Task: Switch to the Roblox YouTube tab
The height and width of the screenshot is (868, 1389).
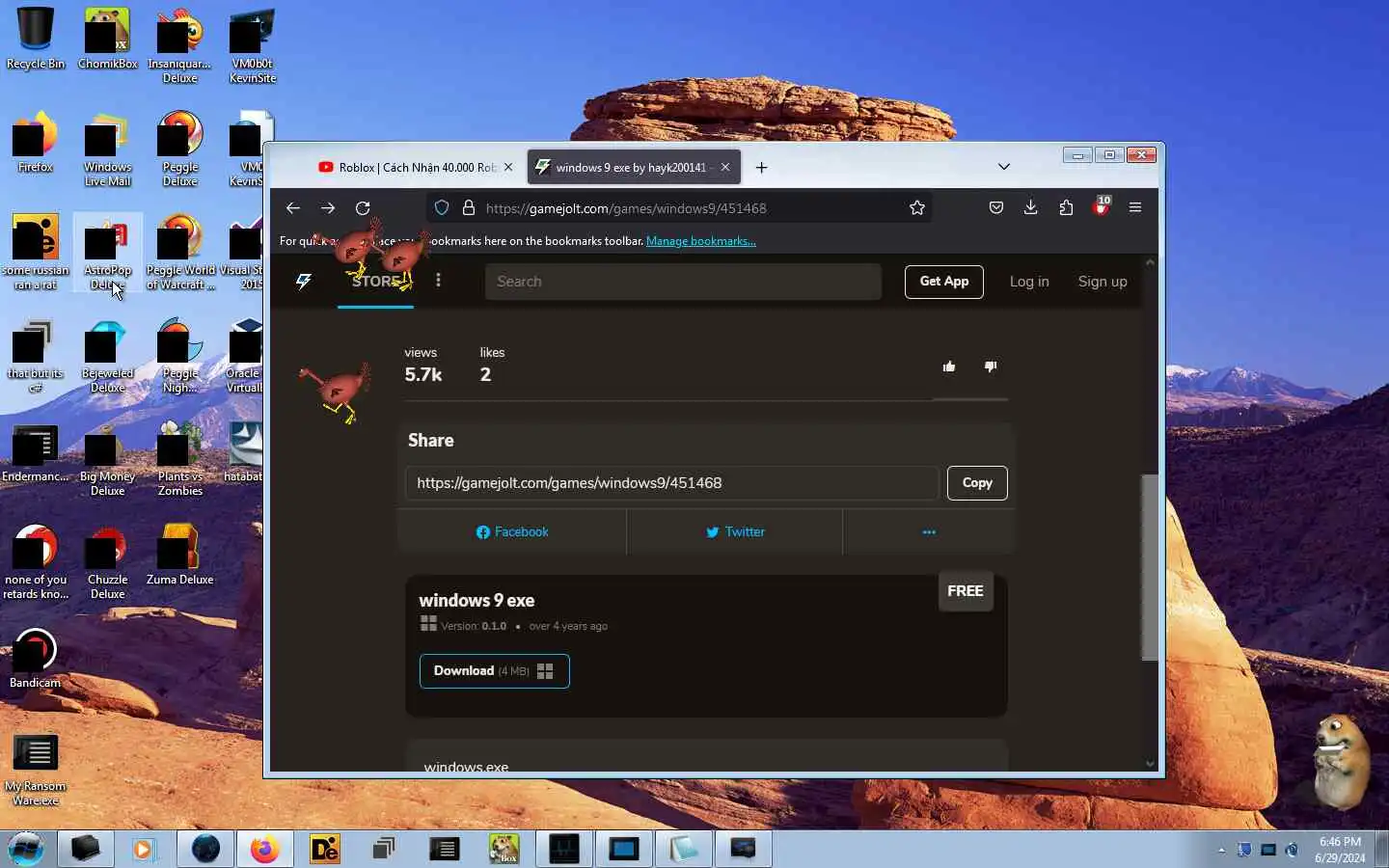Action: pos(415,167)
